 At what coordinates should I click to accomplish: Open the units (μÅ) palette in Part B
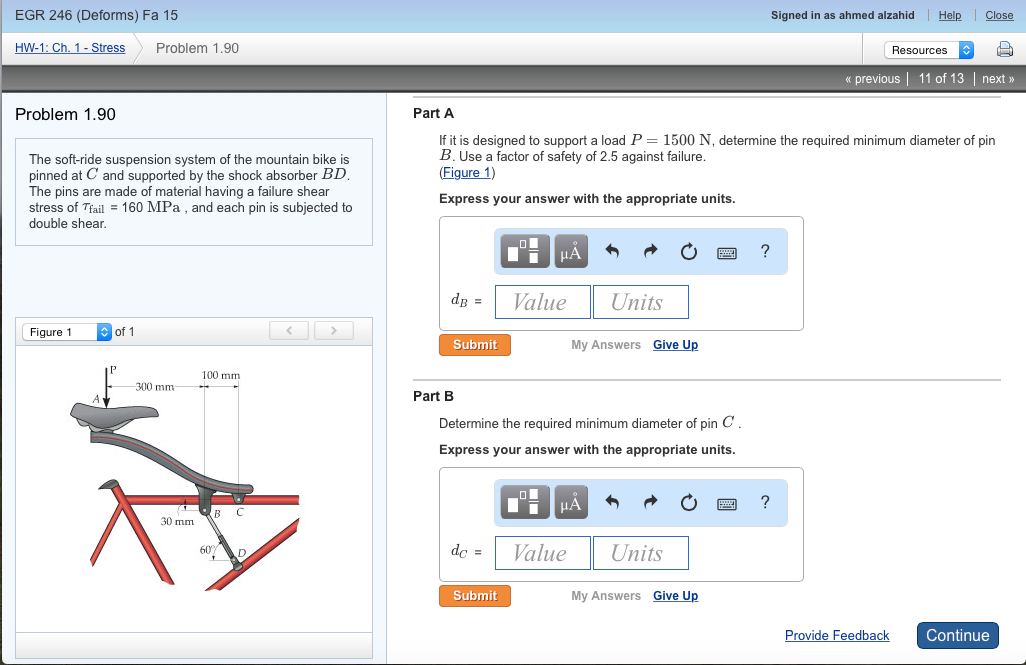(571, 502)
